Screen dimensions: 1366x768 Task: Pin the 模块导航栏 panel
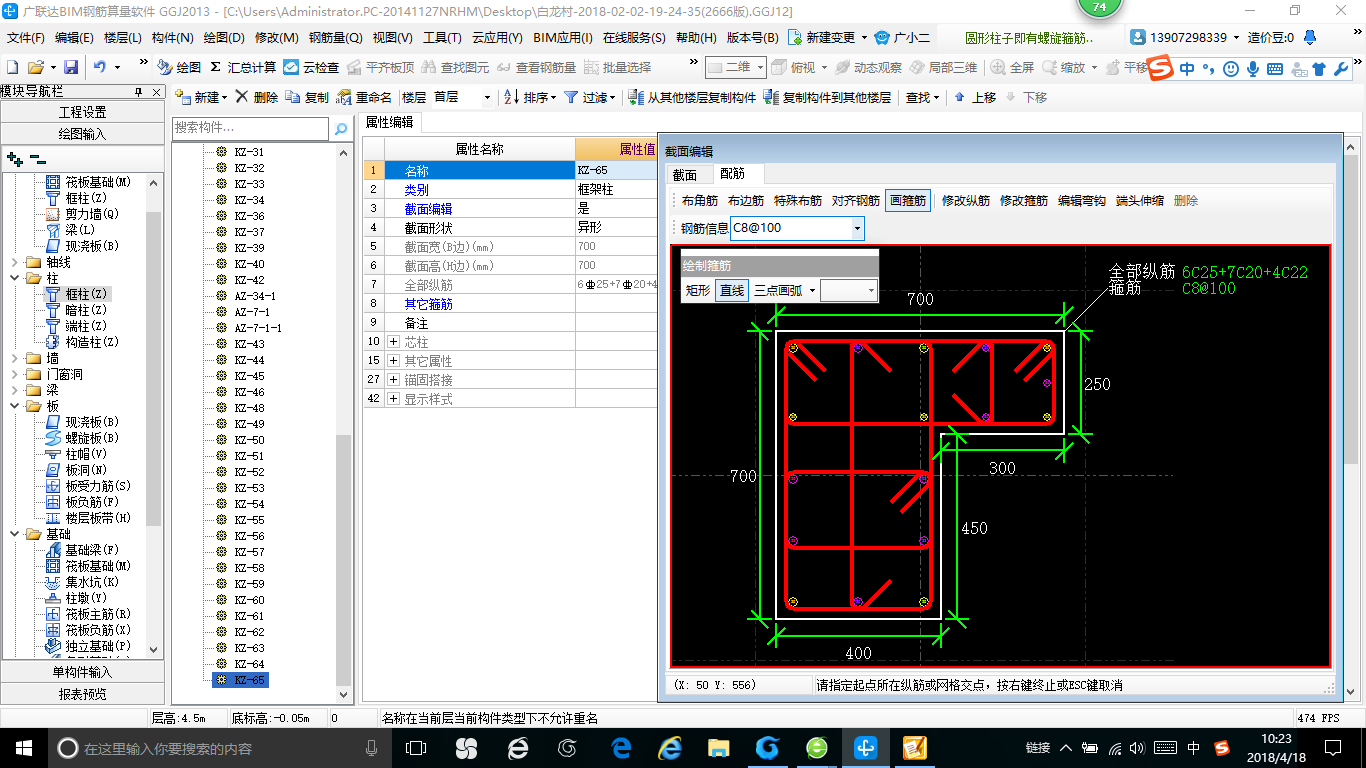tap(139, 91)
